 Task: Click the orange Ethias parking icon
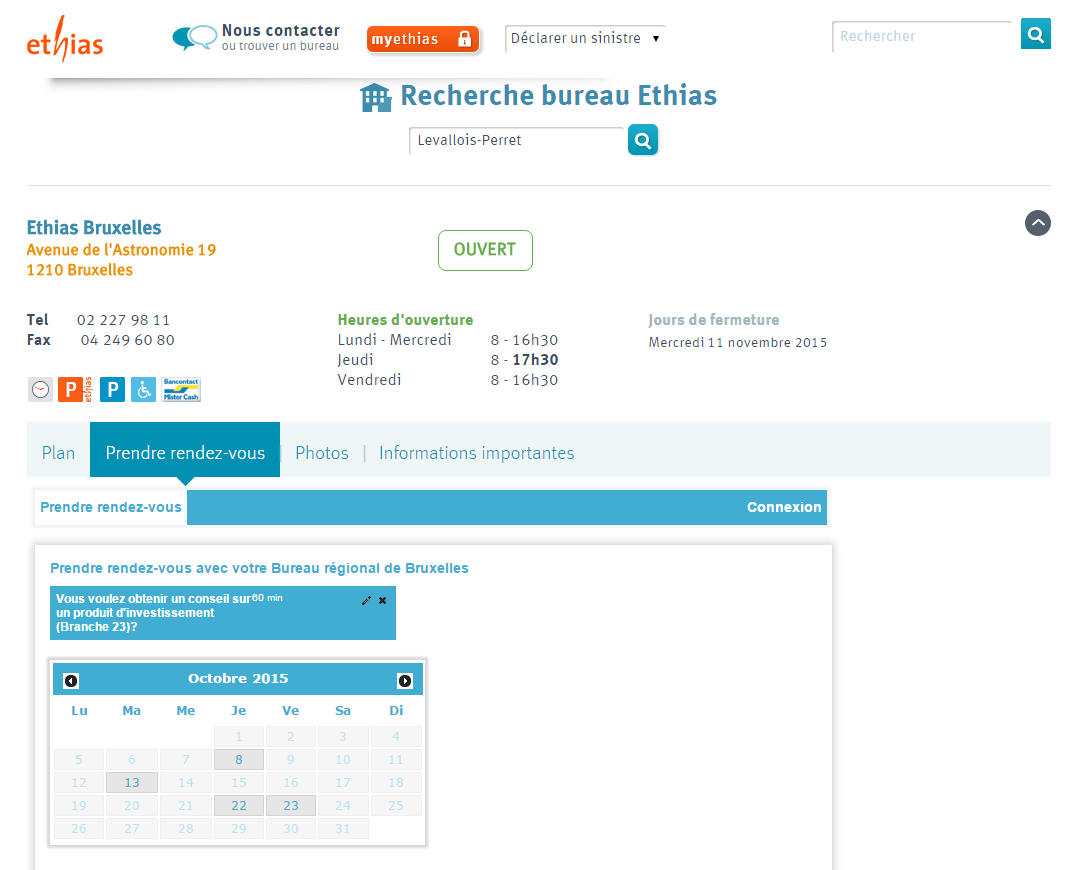[75, 389]
